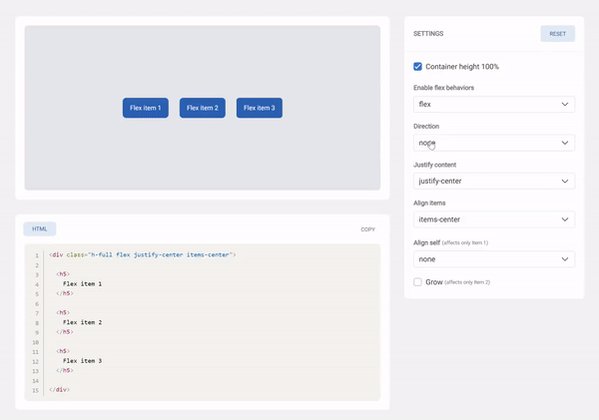Click the opening h5 tag on line 3
Screen dimensions: 599x420
click(x=63, y=274)
